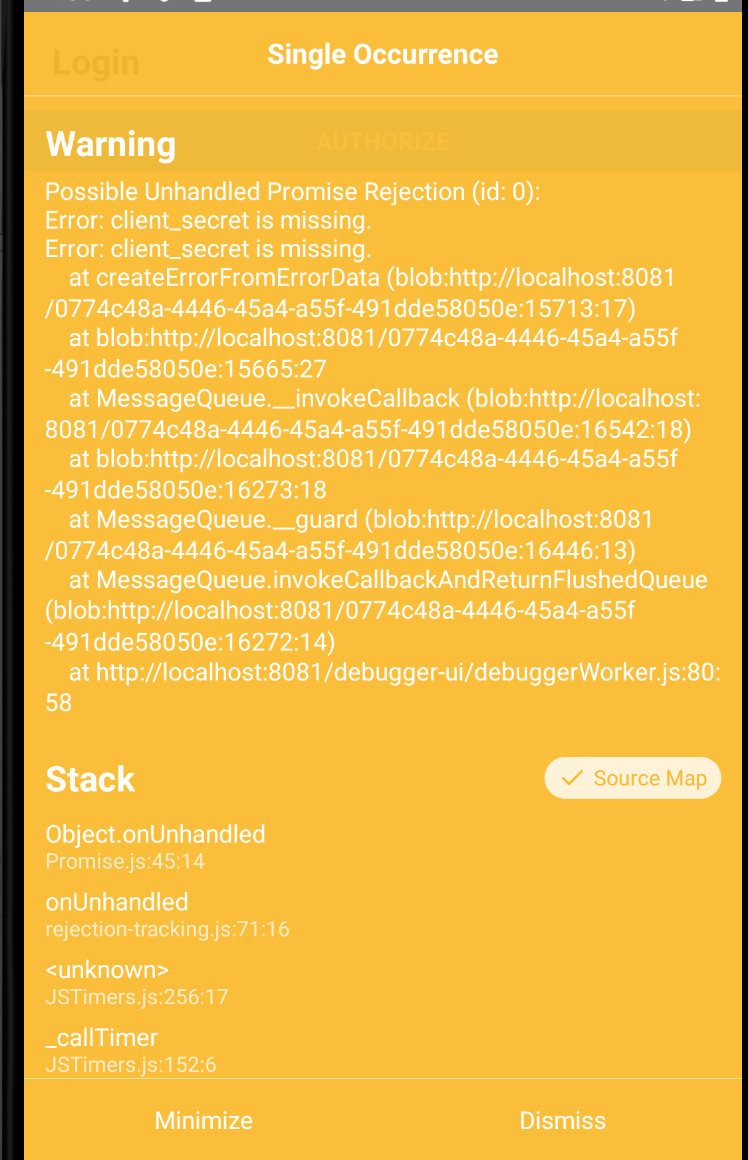Tap the createErrorFromErrorData stack line

point(300,278)
